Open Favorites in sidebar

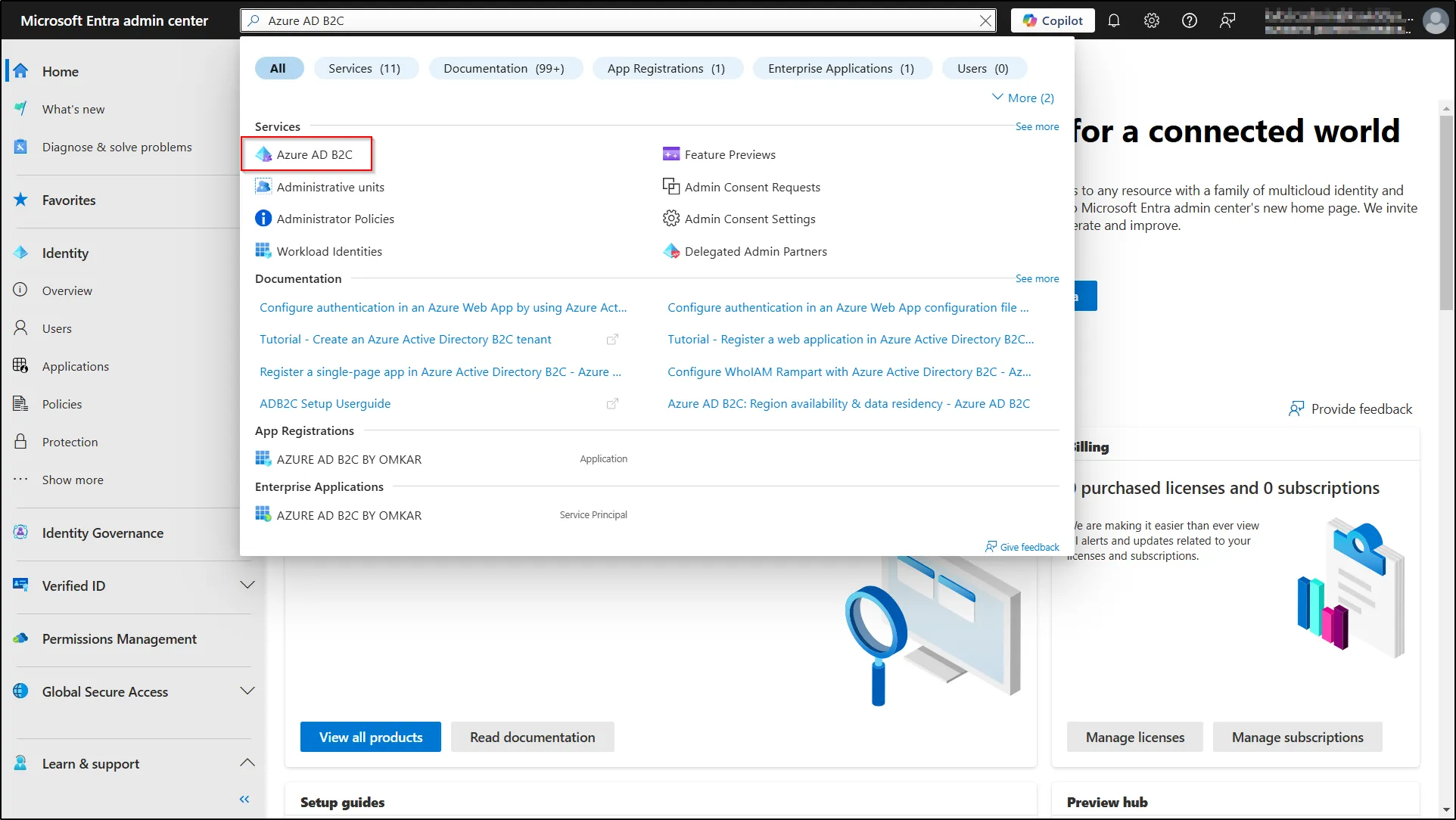(x=69, y=200)
